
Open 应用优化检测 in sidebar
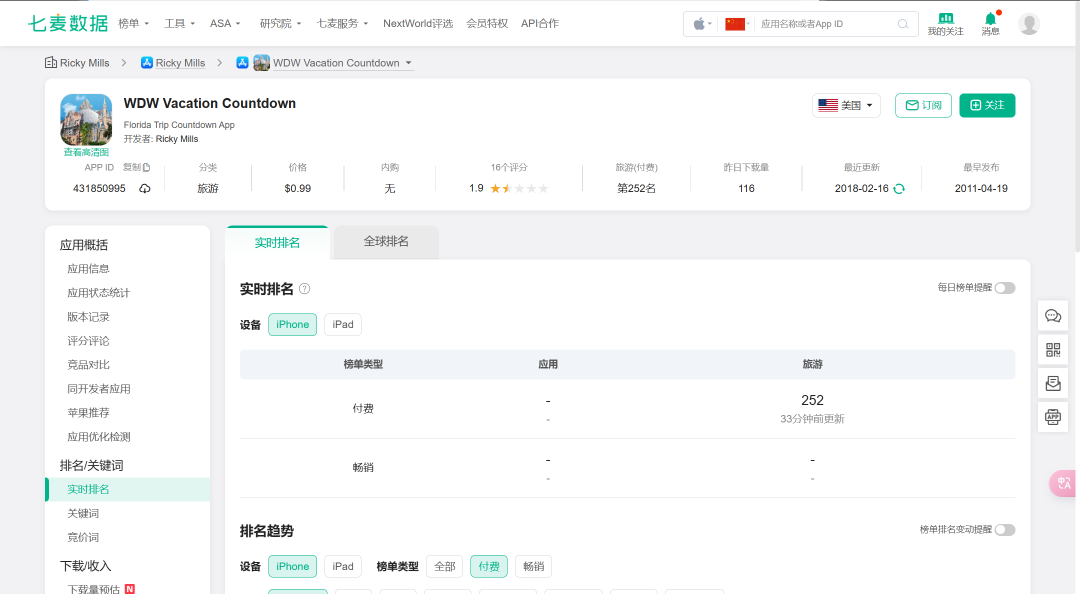[x=98, y=437]
